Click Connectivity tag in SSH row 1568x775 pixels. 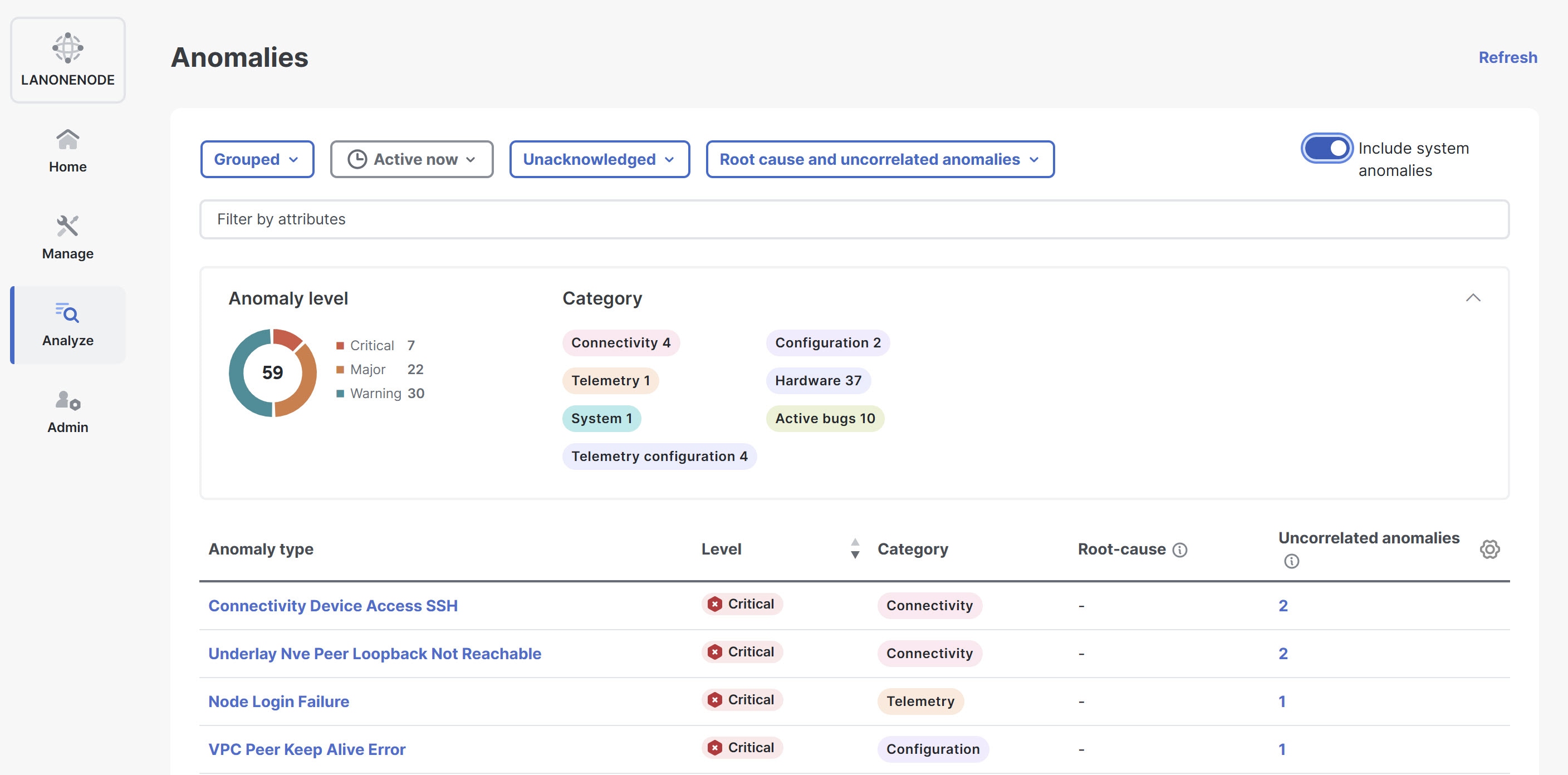pyautogui.click(x=929, y=606)
